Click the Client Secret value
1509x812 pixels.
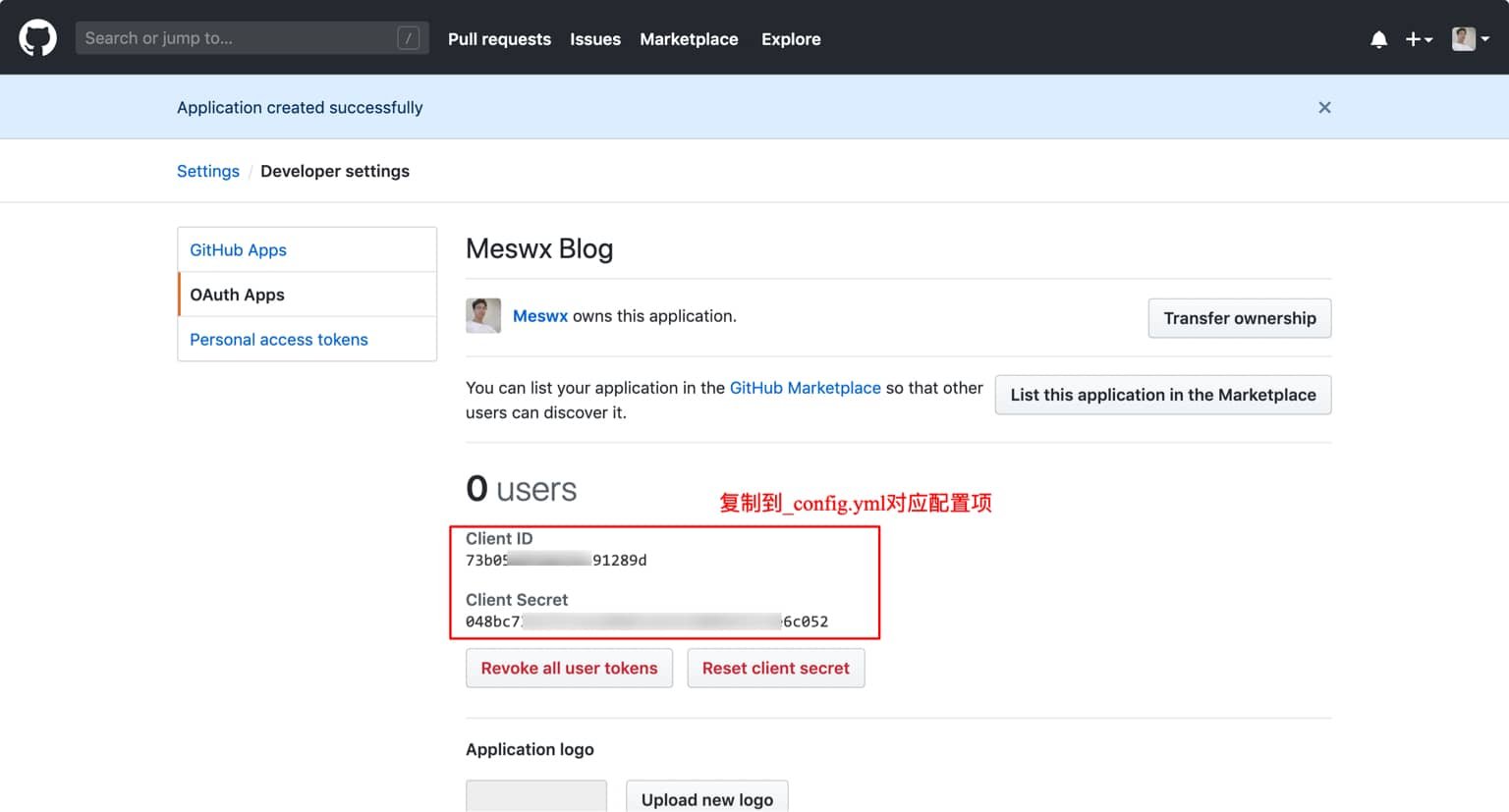click(646, 622)
